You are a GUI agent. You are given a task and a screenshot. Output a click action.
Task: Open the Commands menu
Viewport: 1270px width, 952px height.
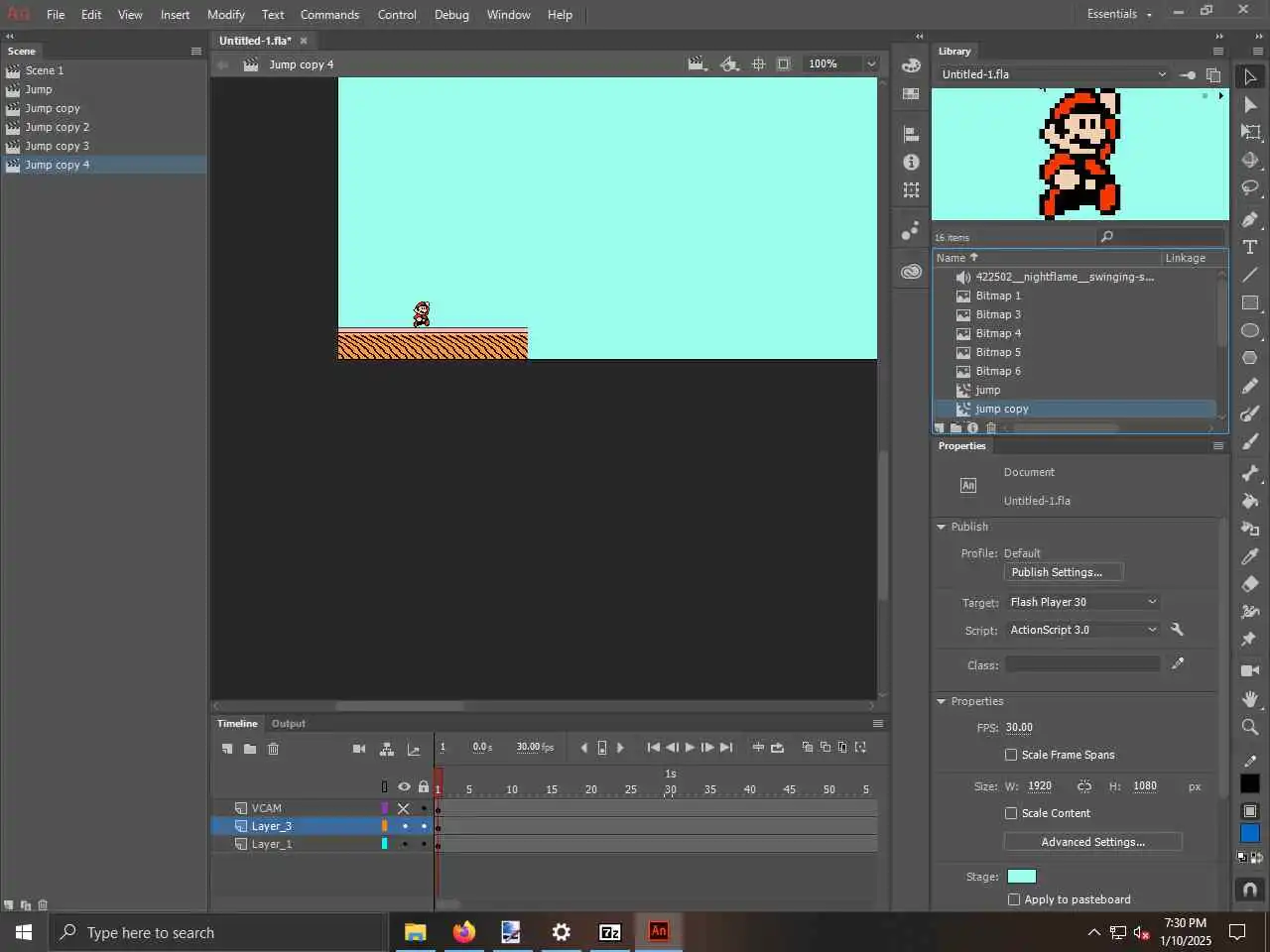329,15
